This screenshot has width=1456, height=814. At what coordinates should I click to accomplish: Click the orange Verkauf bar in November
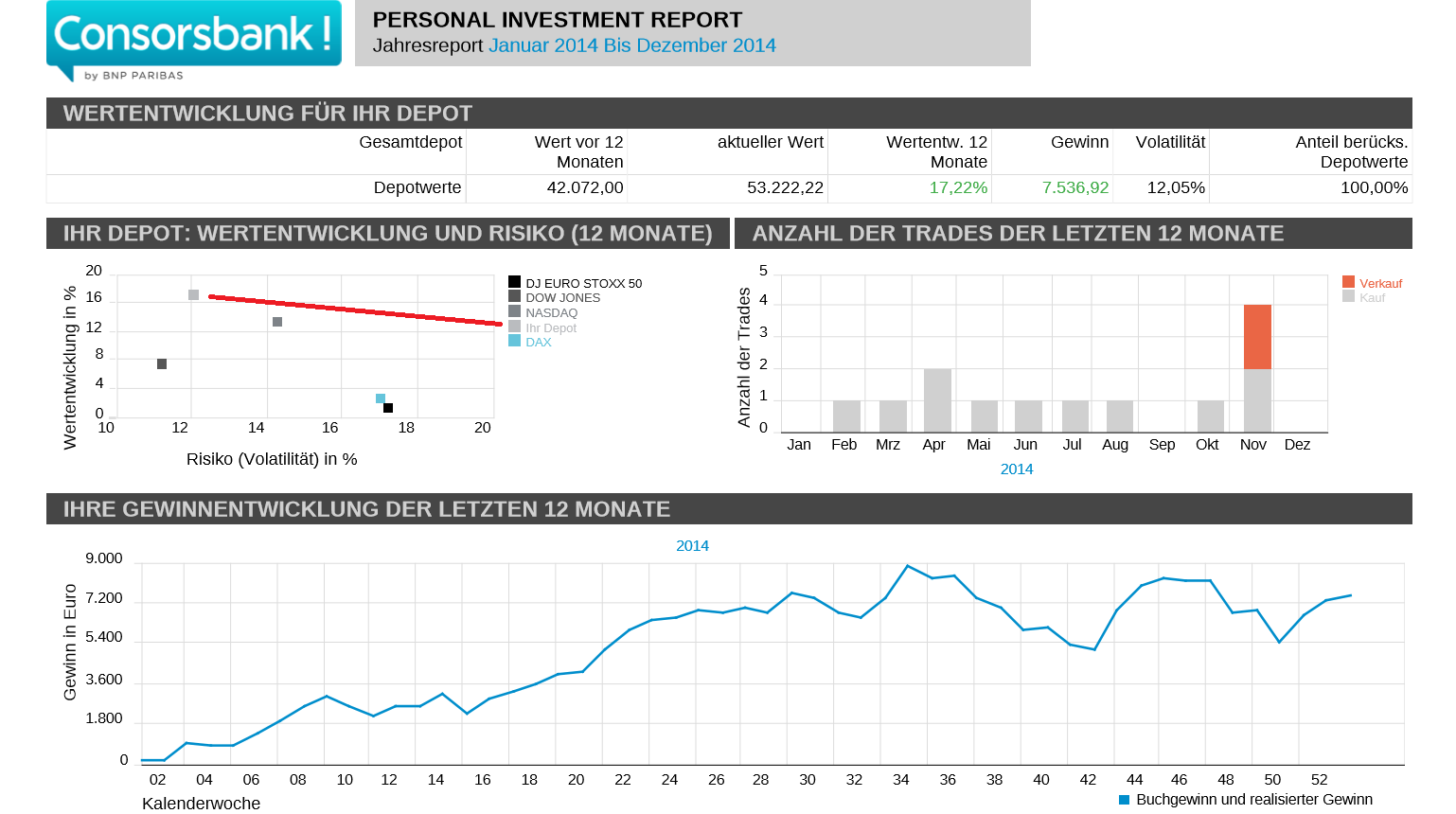[x=1257, y=336]
